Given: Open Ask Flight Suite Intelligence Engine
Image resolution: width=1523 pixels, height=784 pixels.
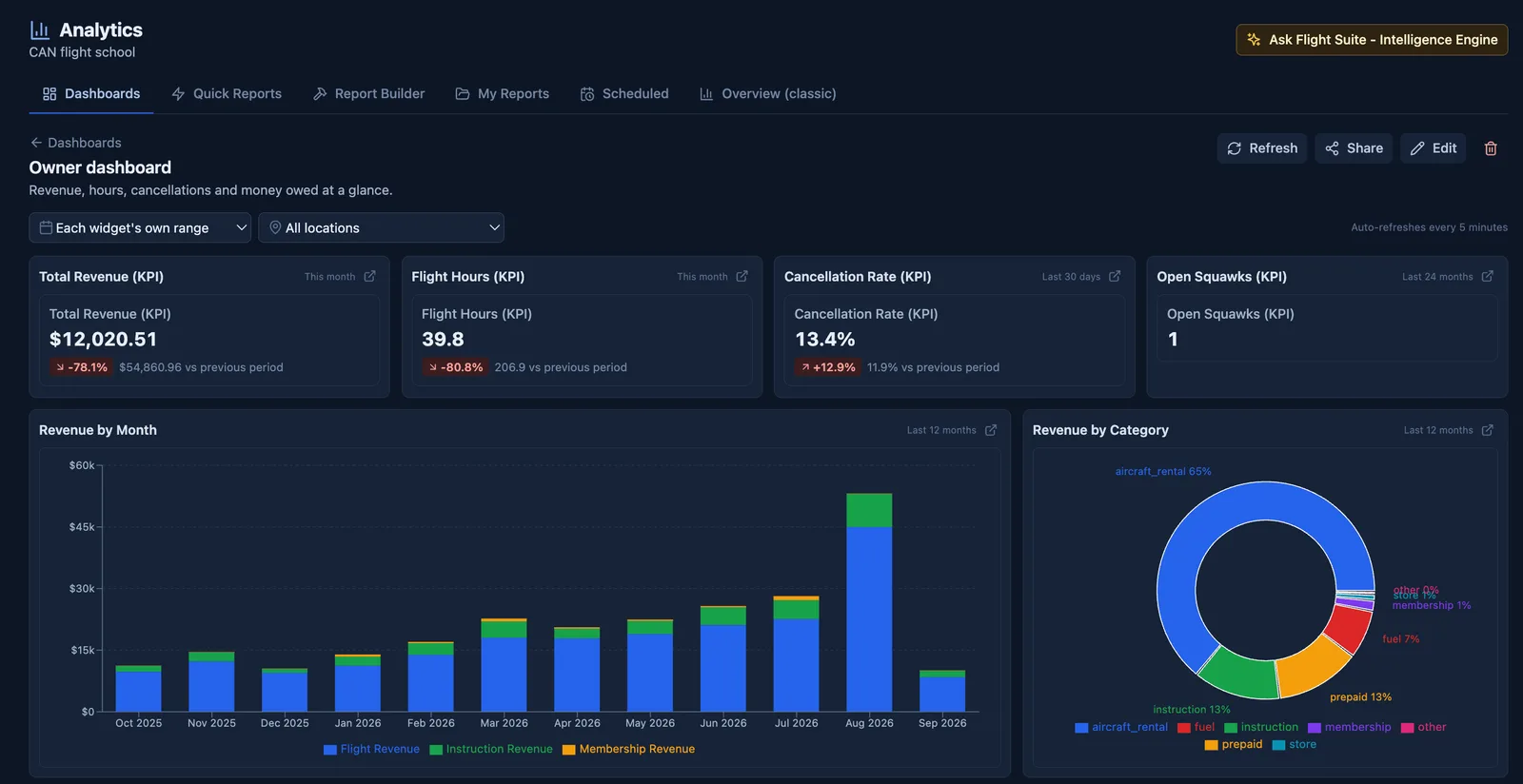Looking at the screenshot, I should point(1372,40).
